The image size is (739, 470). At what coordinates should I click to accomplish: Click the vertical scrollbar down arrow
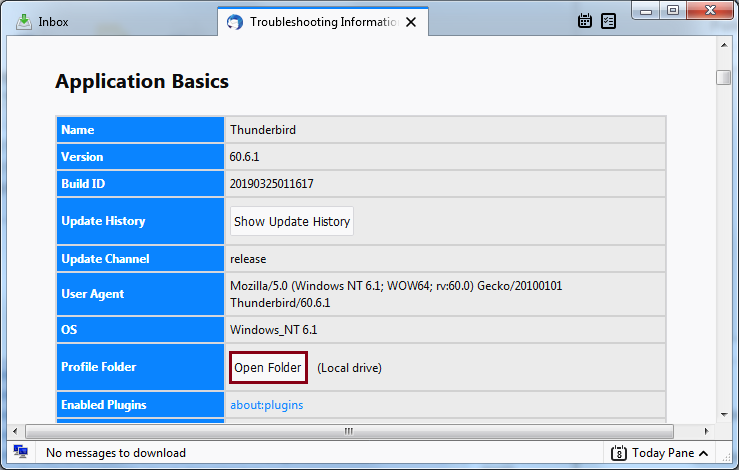click(724, 414)
